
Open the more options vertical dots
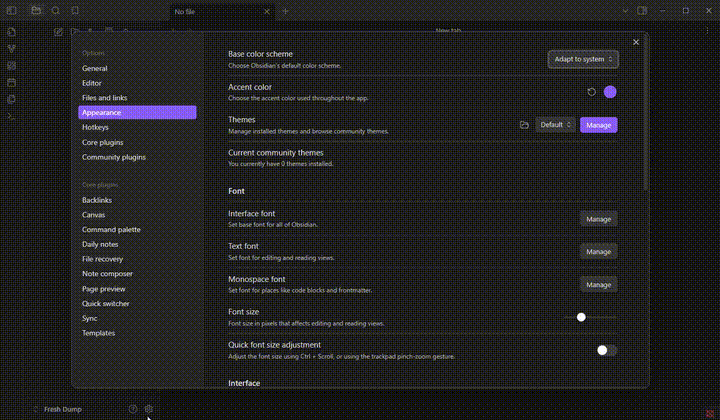[707, 31]
